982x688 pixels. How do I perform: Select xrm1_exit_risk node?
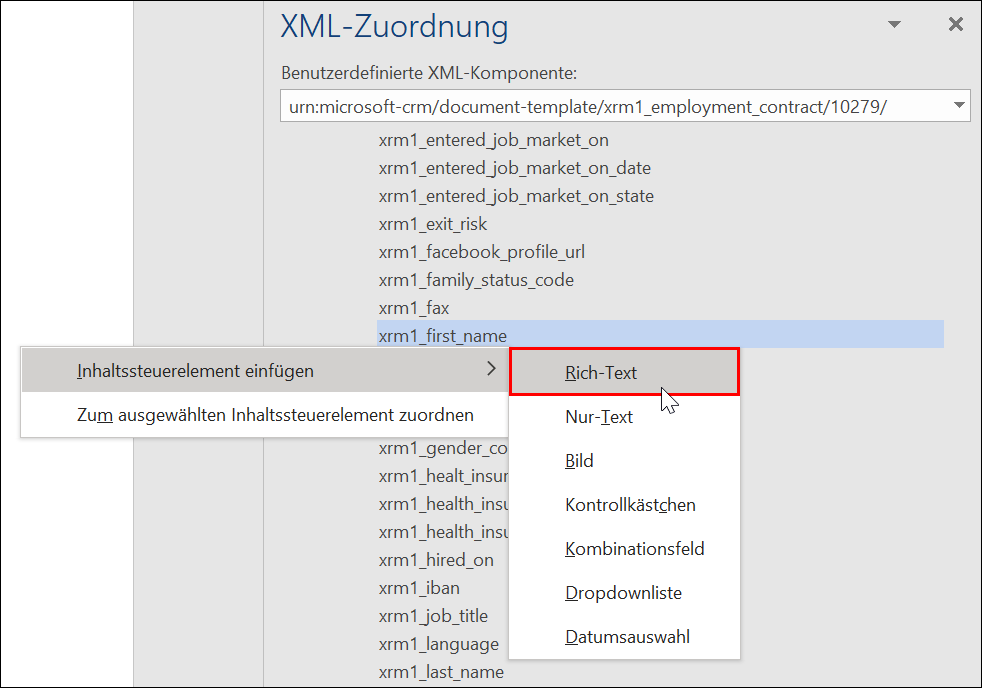(x=433, y=224)
